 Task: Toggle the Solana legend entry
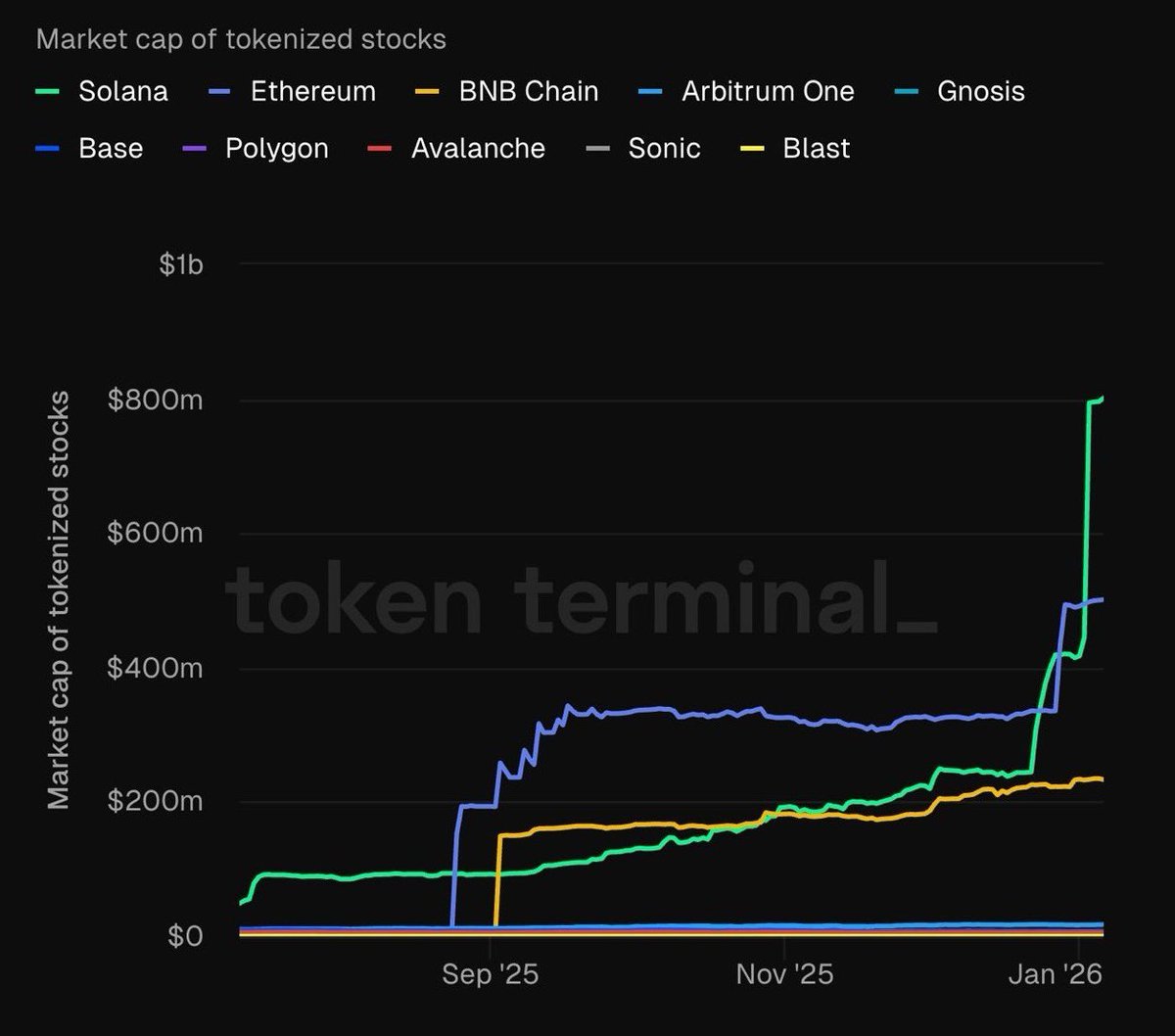coord(122,92)
